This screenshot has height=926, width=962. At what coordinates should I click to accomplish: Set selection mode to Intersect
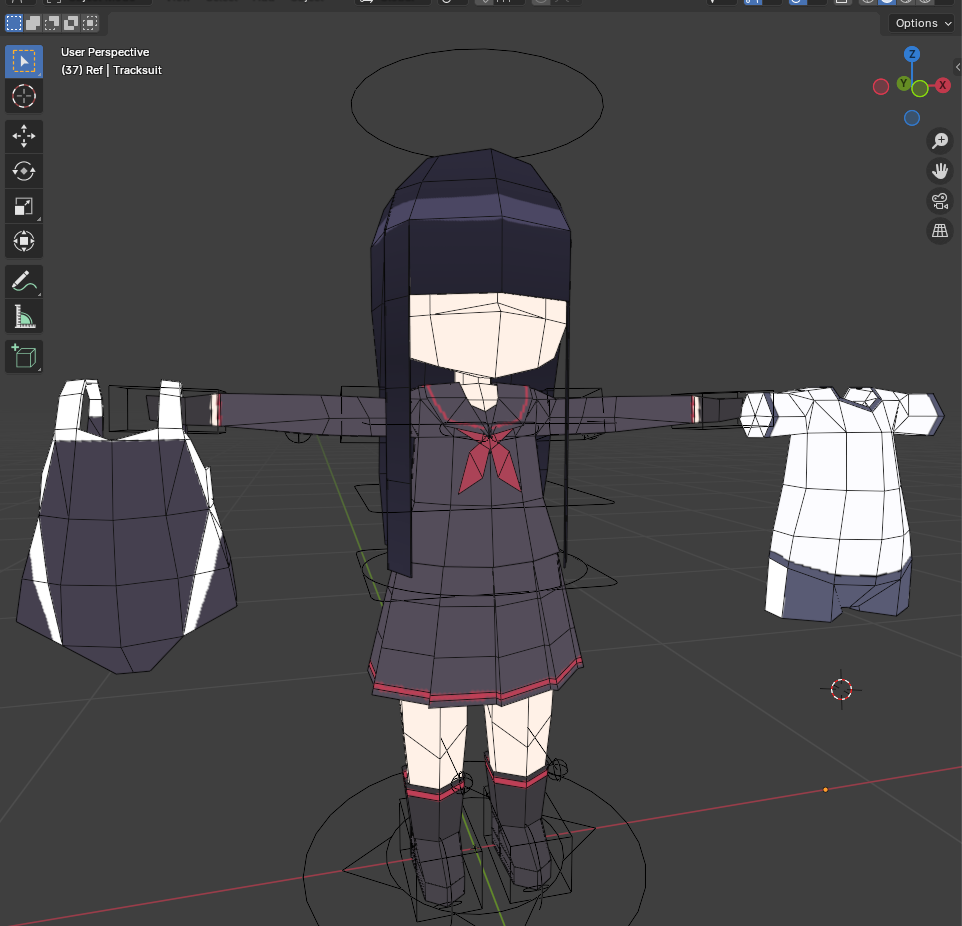tap(90, 23)
